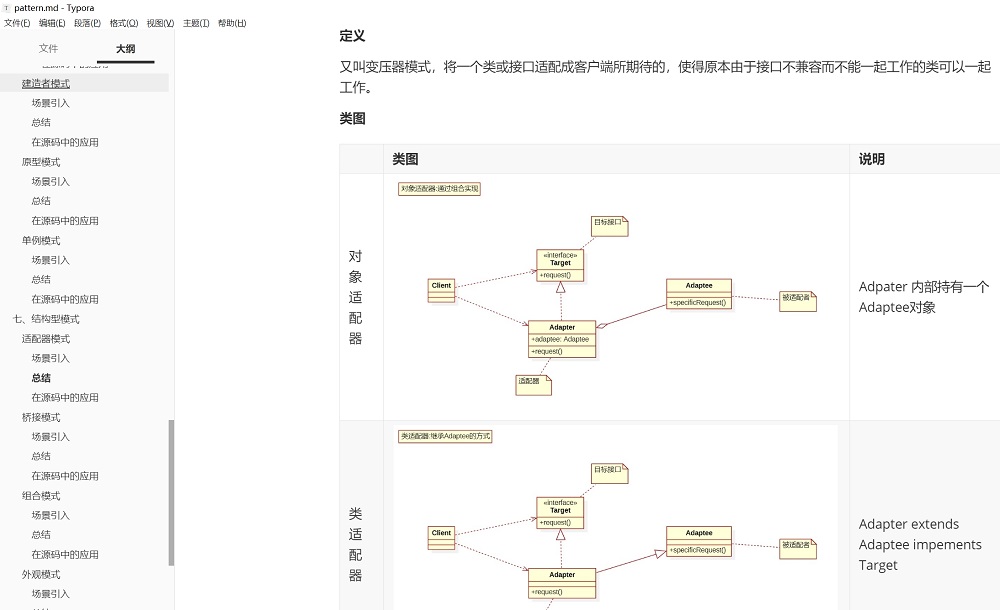The image size is (1000, 610).
Task: Open the 文件(F) menu
Action: [x=17, y=23]
